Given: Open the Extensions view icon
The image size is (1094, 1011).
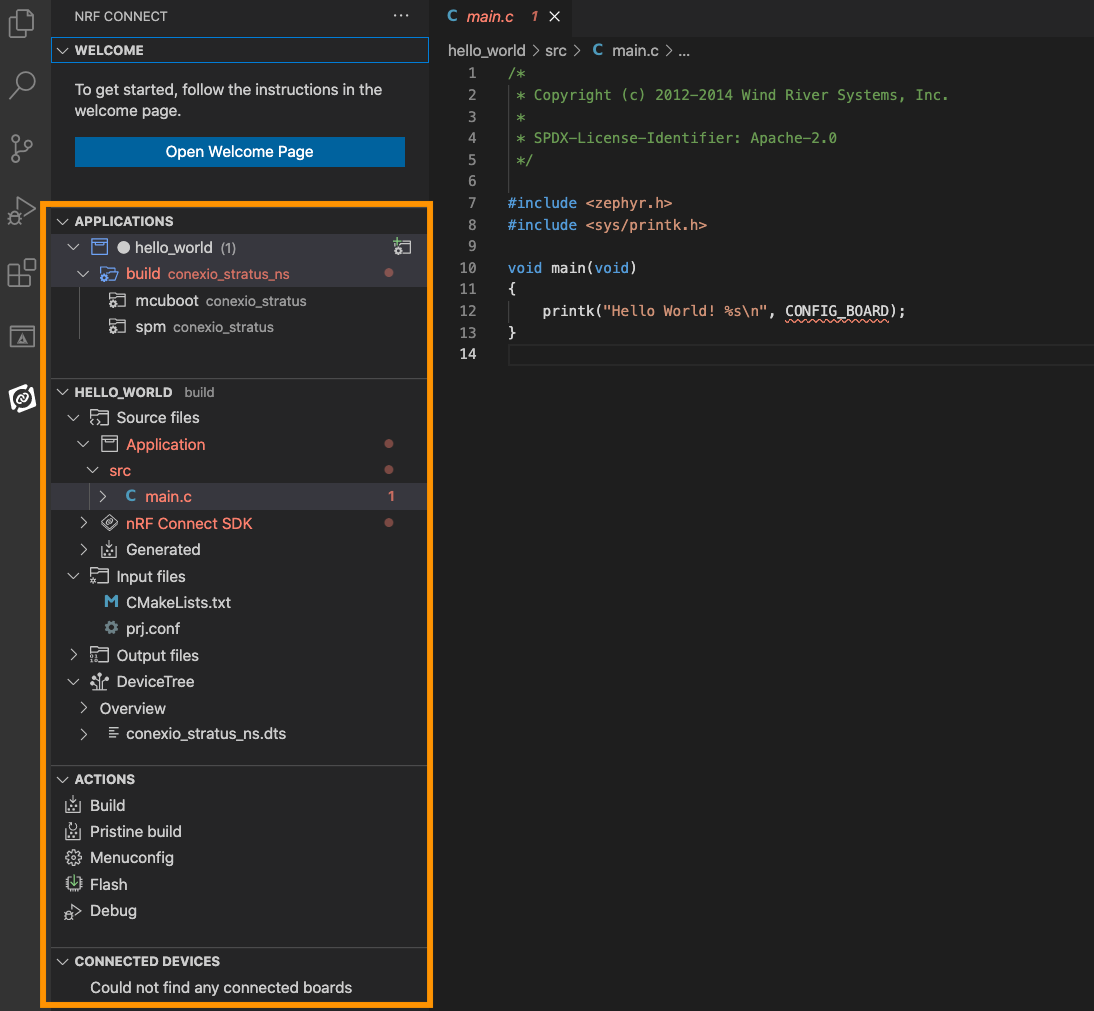Looking at the screenshot, I should [x=22, y=273].
